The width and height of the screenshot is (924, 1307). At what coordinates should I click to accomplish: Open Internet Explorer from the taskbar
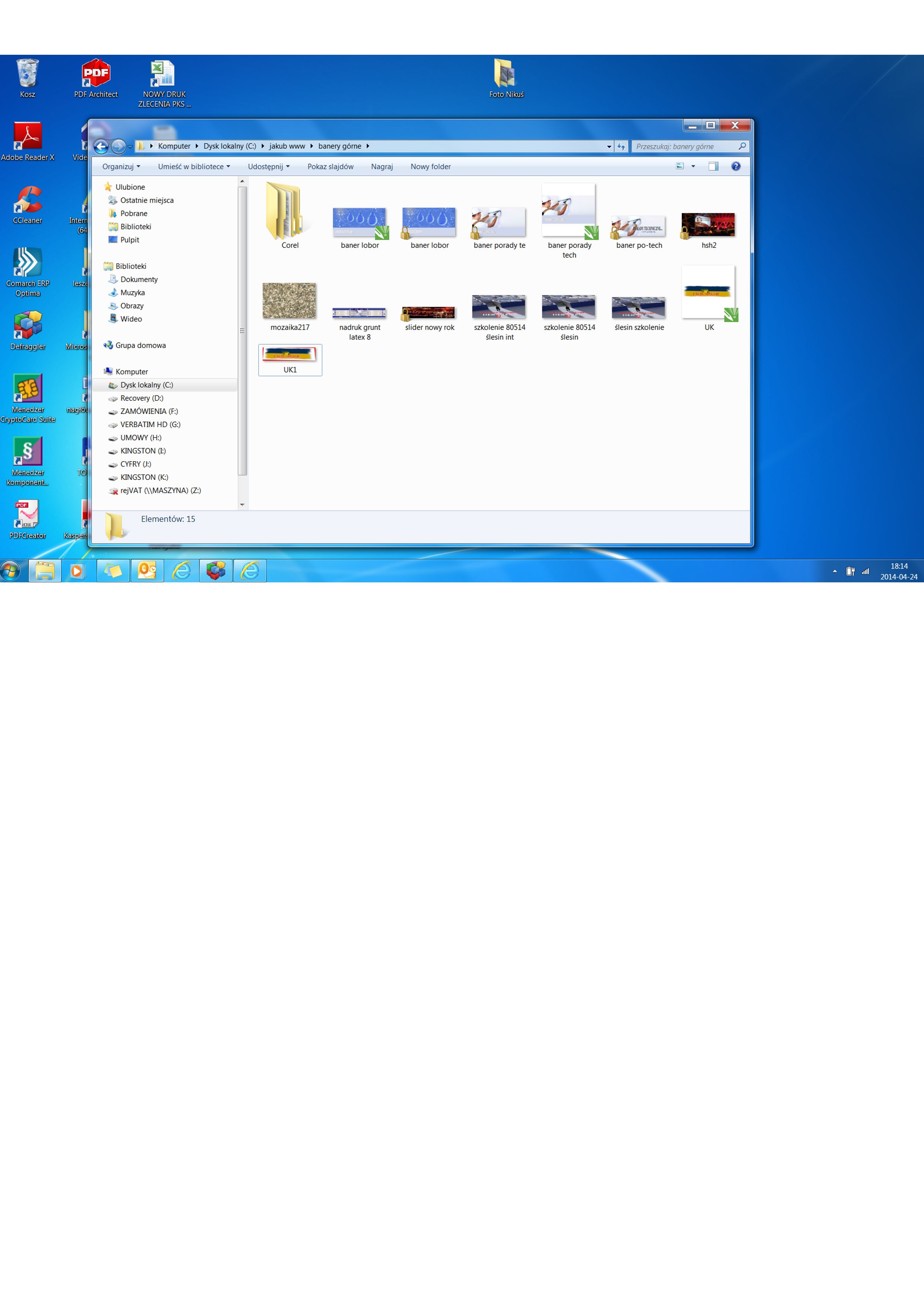181,570
